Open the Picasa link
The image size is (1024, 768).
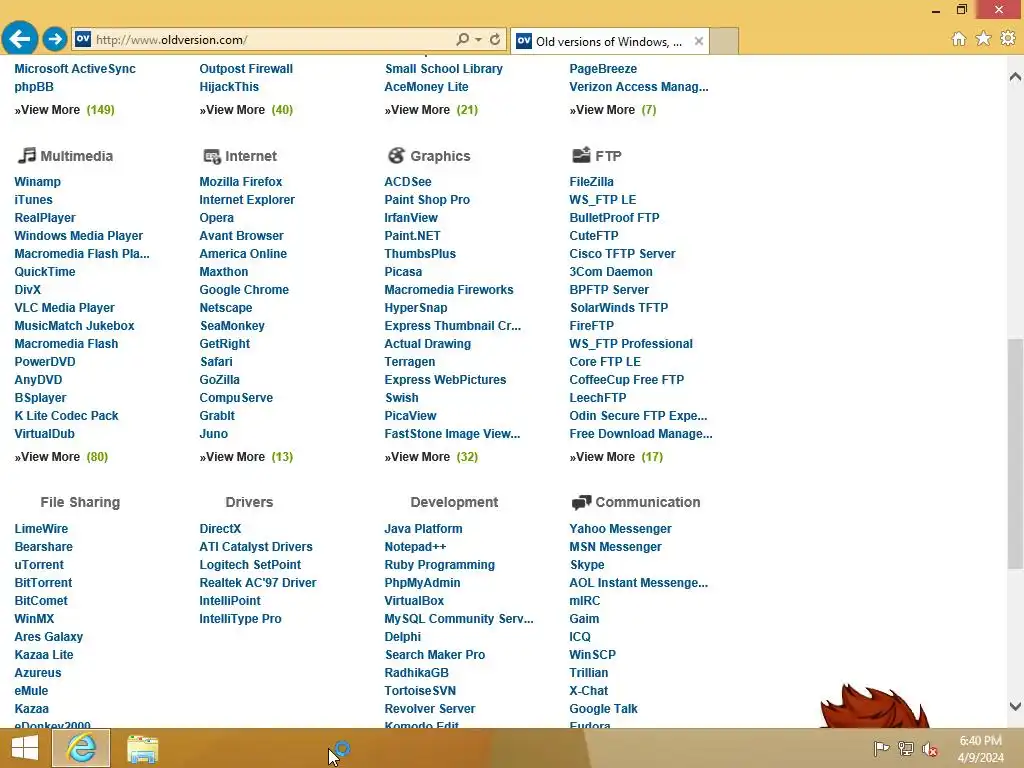(403, 272)
